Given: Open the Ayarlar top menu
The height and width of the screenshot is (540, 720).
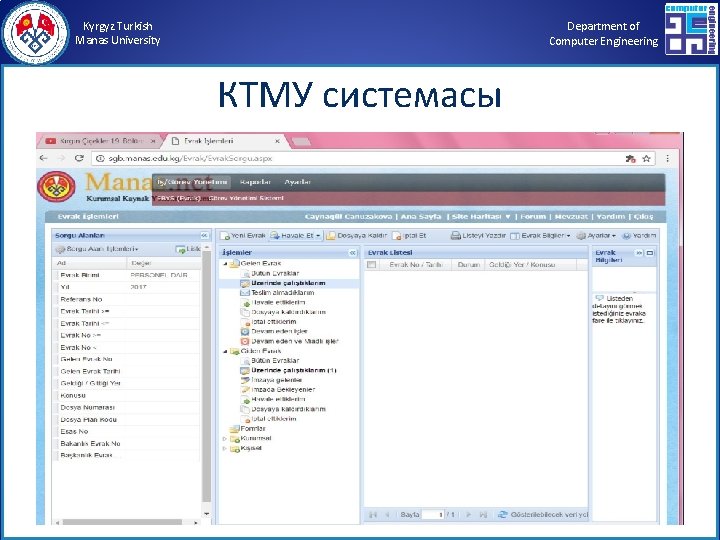Looking at the screenshot, I should [297, 182].
